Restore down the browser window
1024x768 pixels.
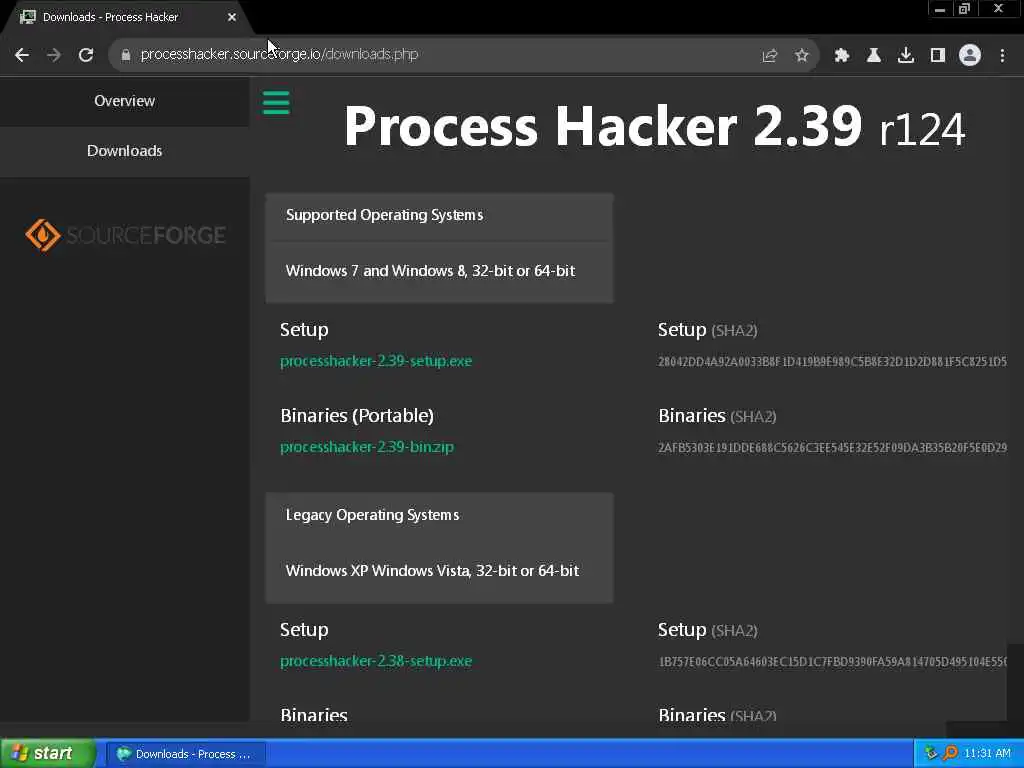pyautogui.click(x=965, y=9)
